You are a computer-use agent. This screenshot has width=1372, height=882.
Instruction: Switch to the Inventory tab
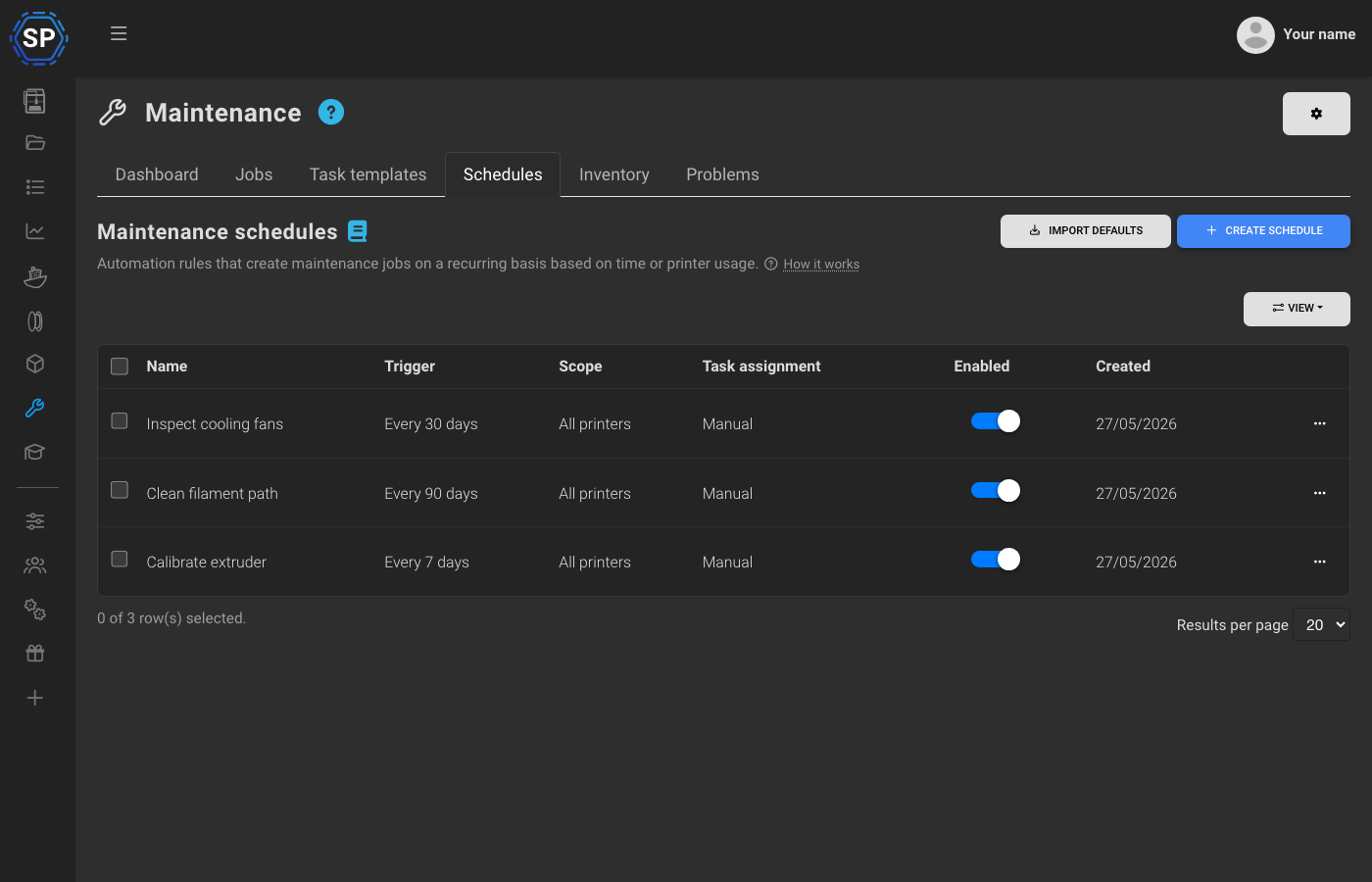[x=614, y=174]
